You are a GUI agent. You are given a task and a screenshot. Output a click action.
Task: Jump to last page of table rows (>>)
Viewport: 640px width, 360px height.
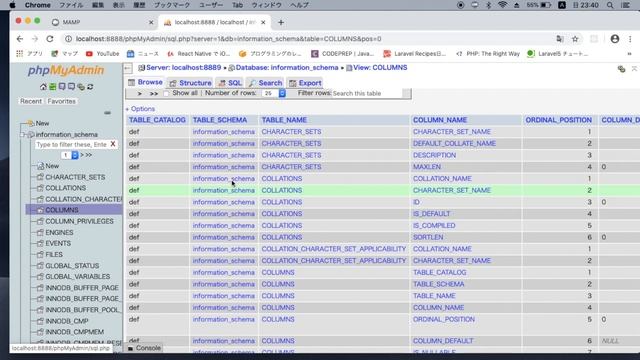(153, 93)
